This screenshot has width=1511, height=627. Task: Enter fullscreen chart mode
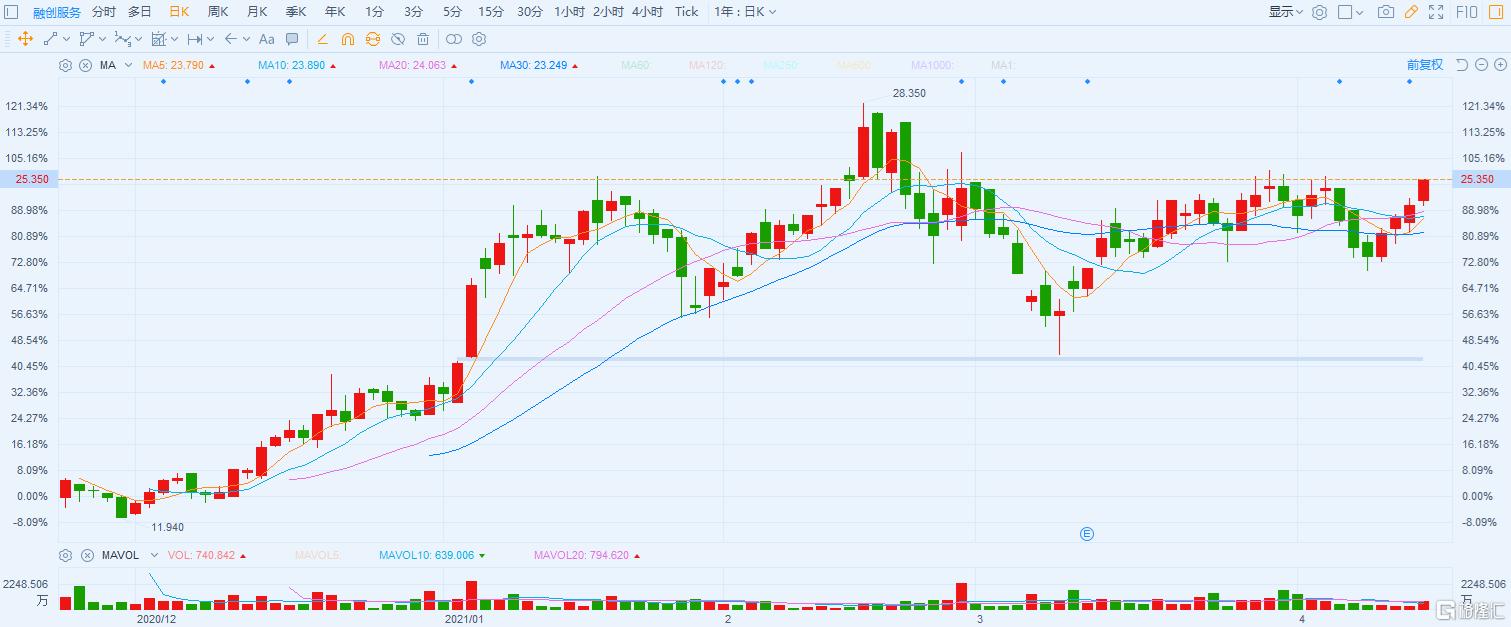pos(1436,12)
